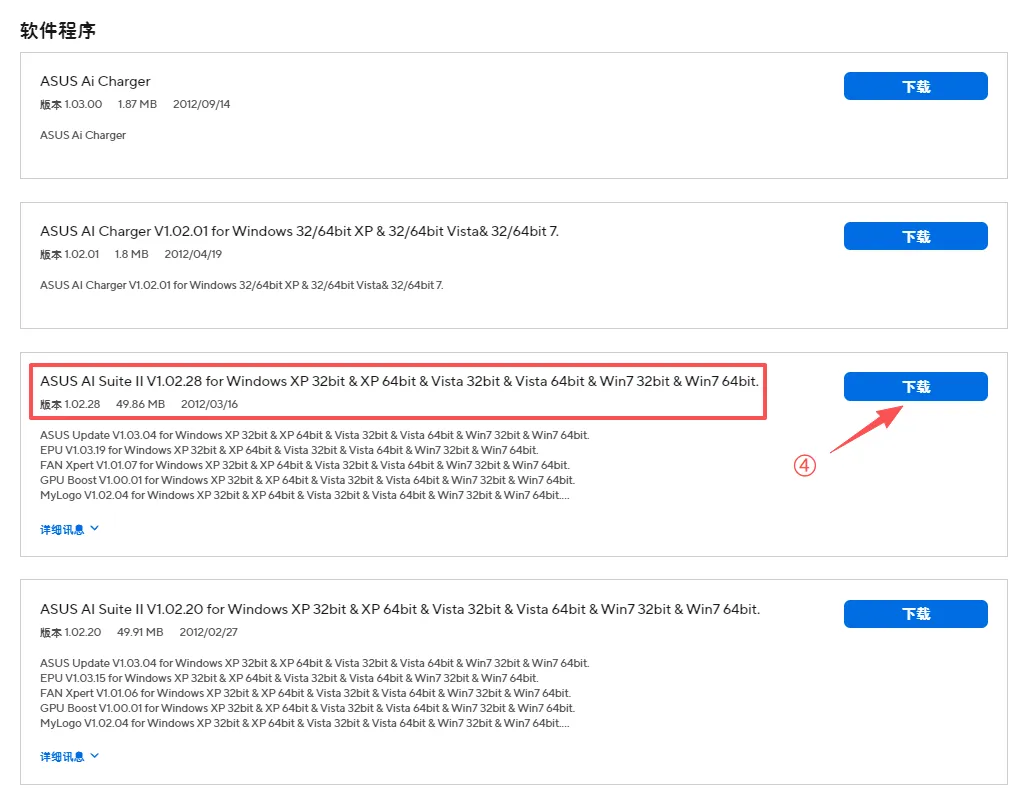Click file size 49.86 MB

click(140, 404)
